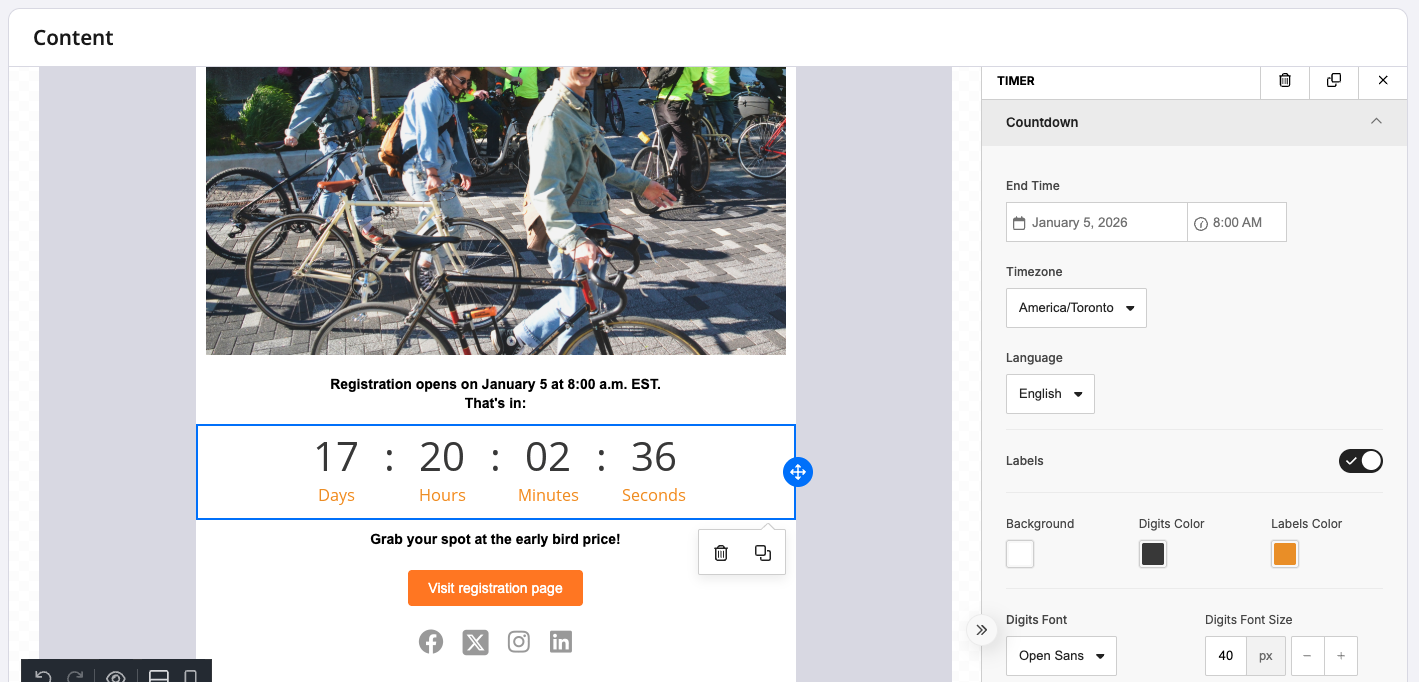Viewport: 1419px width, 682px height.
Task: Open the Digits Font dropdown
Action: pos(1061,656)
